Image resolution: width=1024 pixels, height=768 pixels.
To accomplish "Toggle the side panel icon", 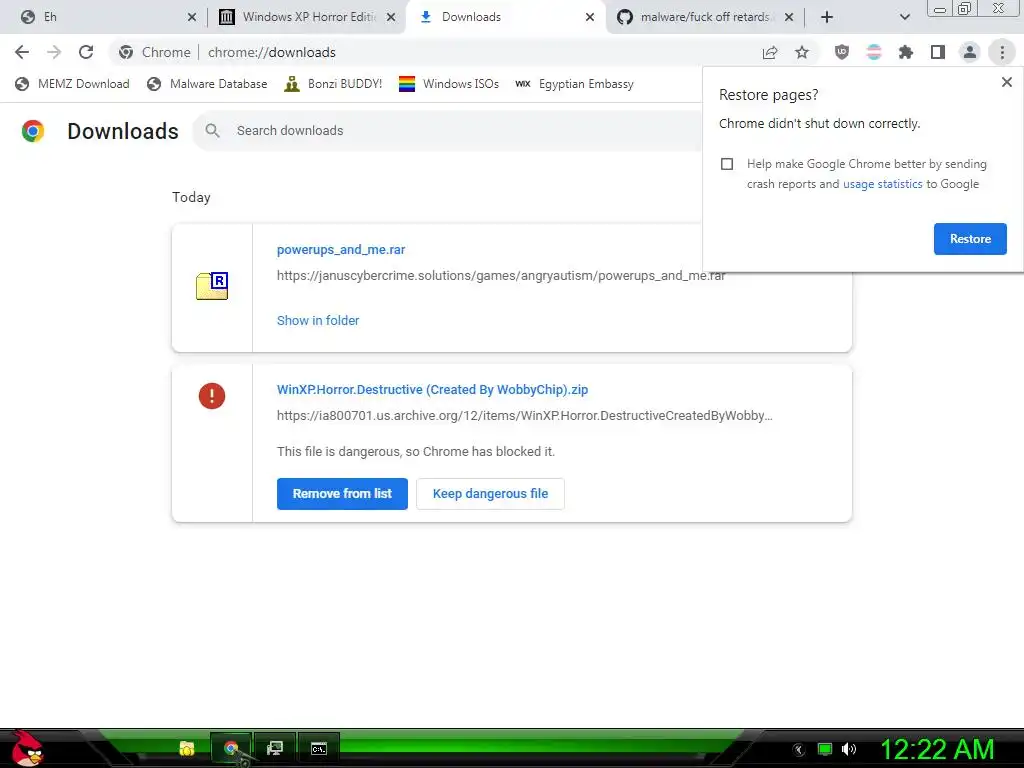I will (938, 52).
